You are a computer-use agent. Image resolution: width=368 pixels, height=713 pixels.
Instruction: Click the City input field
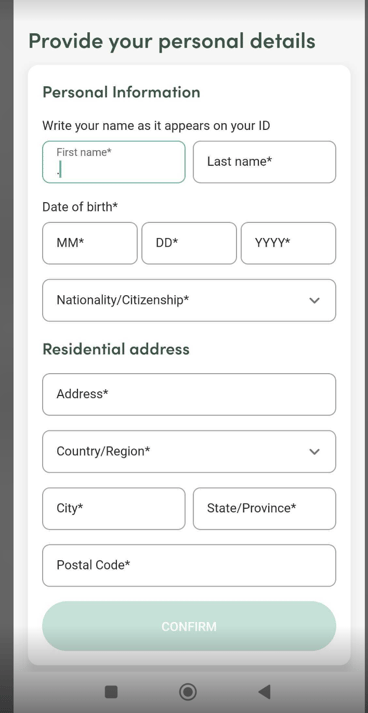pyautogui.click(x=114, y=508)
